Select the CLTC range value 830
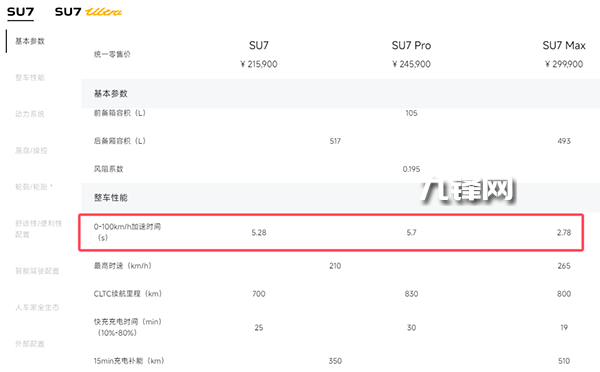Screen dimensions: 600x372 pos(411,294)
